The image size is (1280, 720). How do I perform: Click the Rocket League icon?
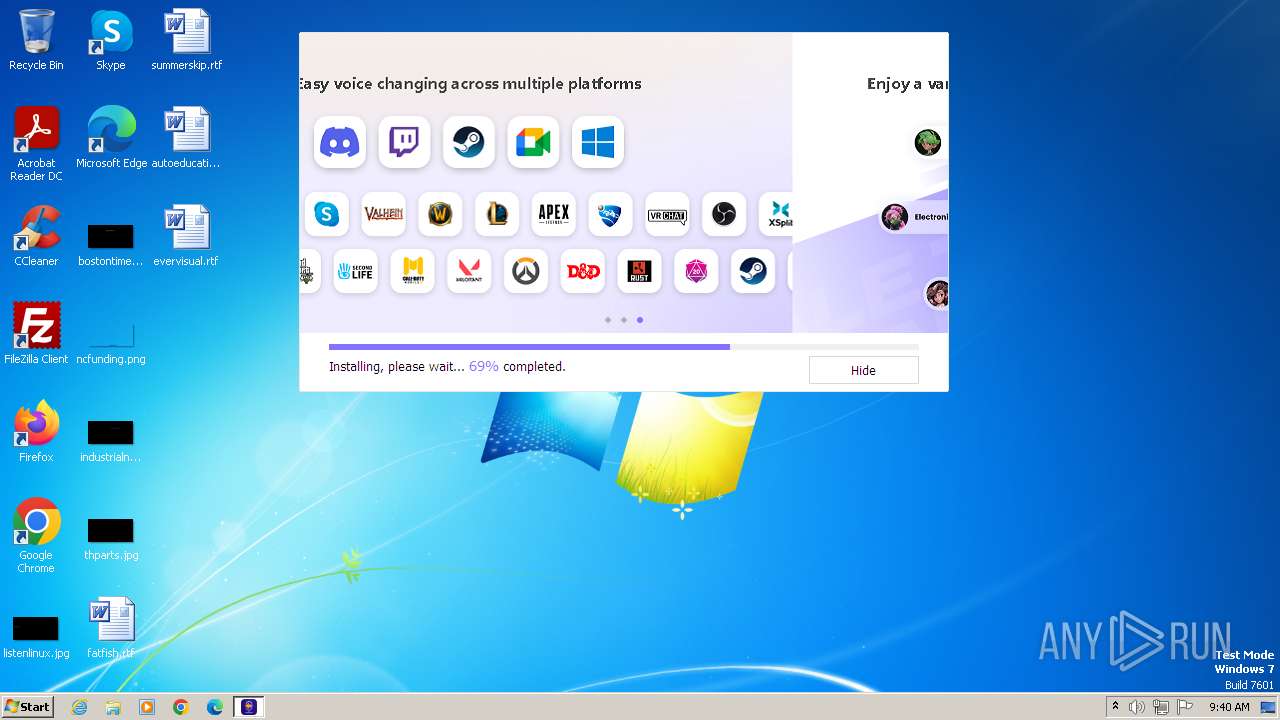[x=610, y=214]
